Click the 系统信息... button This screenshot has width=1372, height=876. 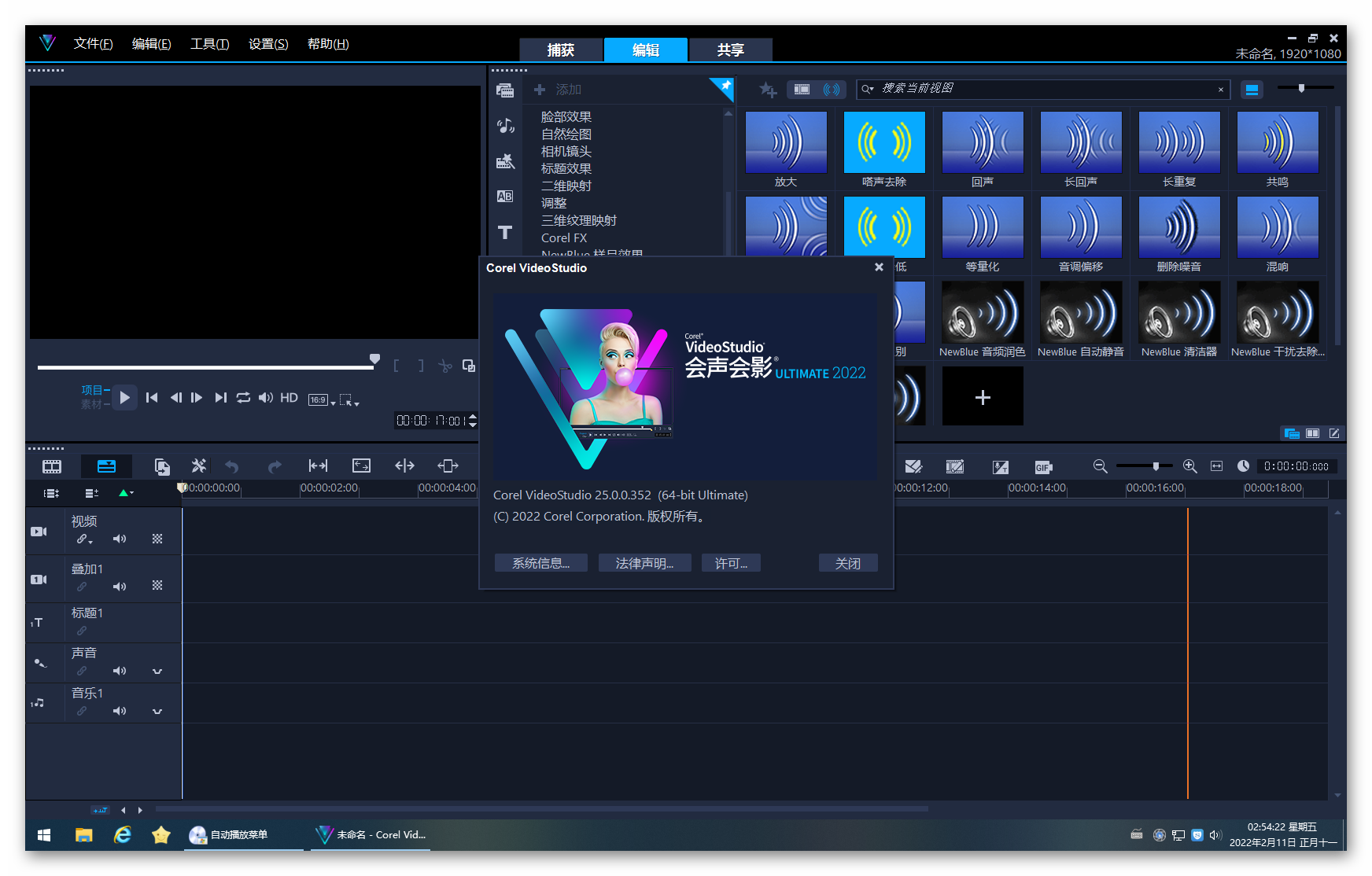point(541,563)
